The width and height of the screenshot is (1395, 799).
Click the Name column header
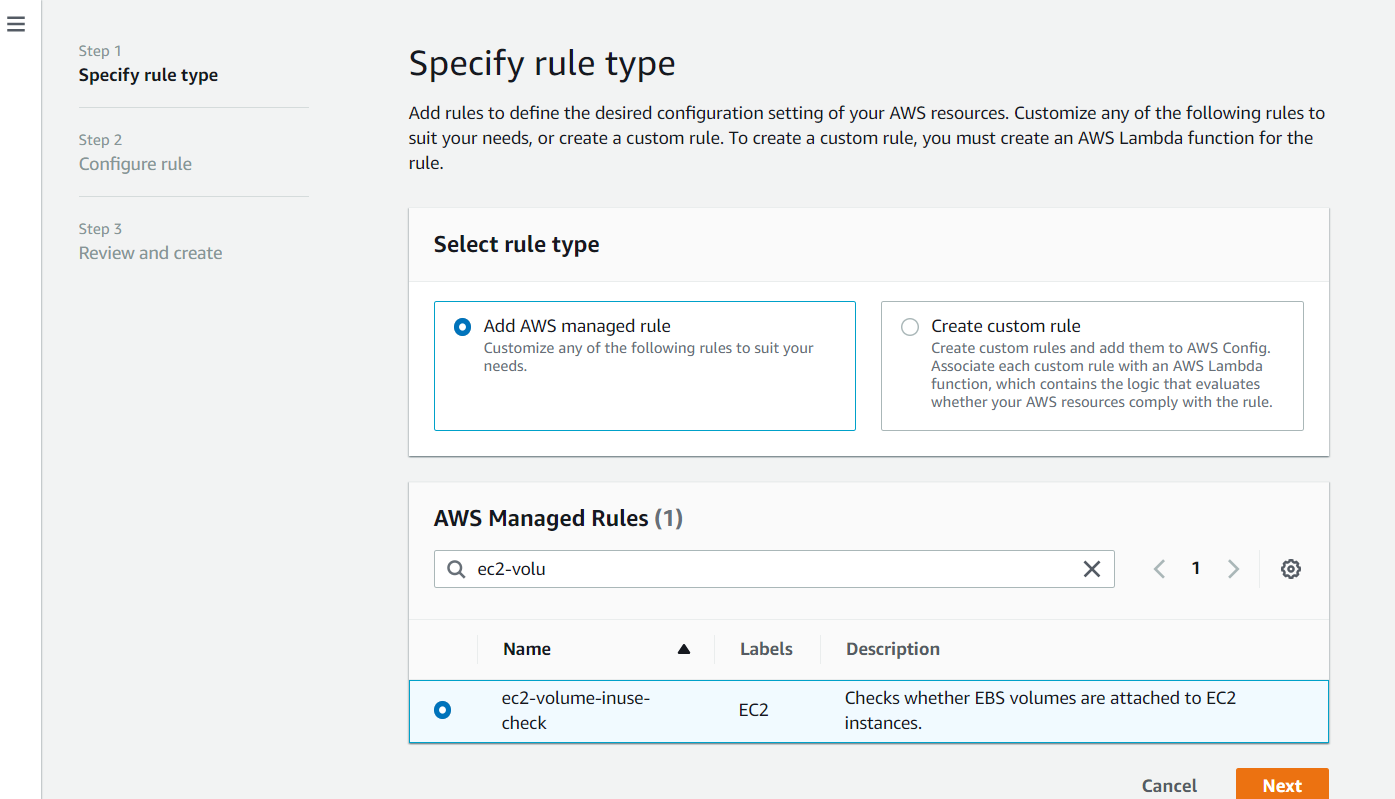tap(527, 649)
